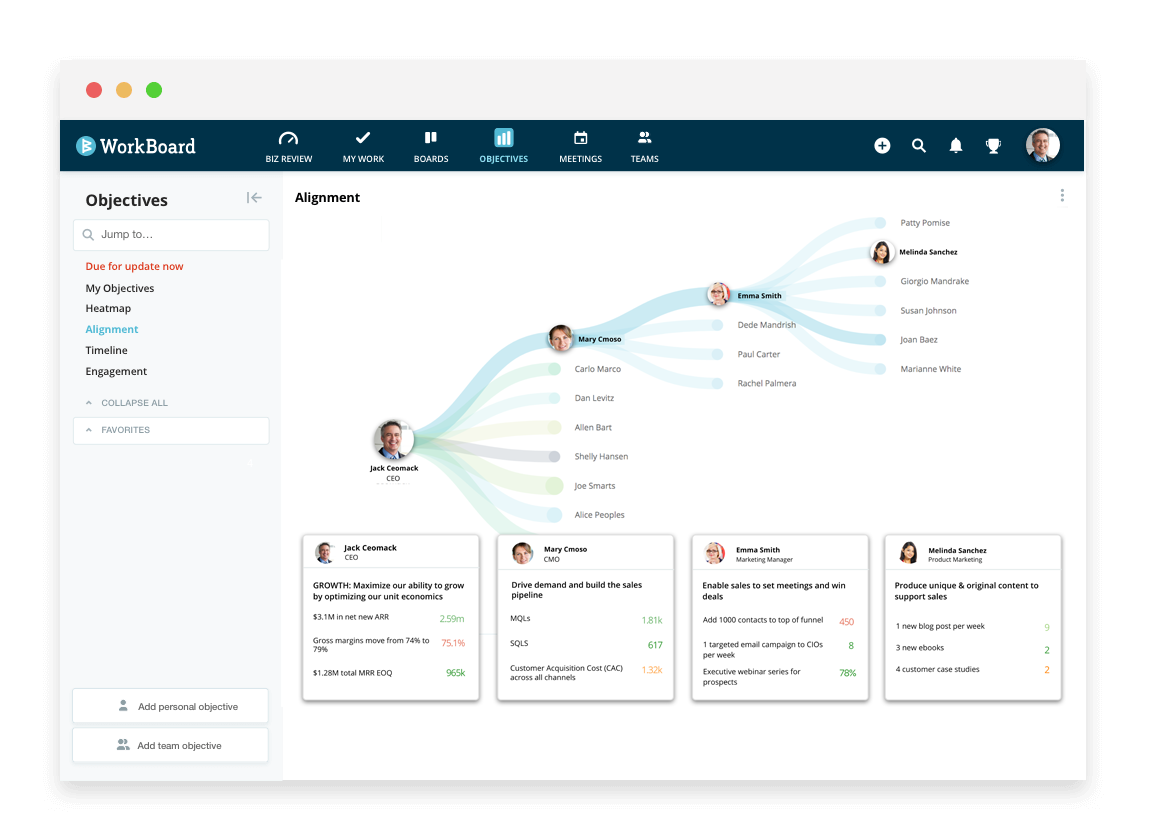Switch to Heatmap view

point(108,309)
